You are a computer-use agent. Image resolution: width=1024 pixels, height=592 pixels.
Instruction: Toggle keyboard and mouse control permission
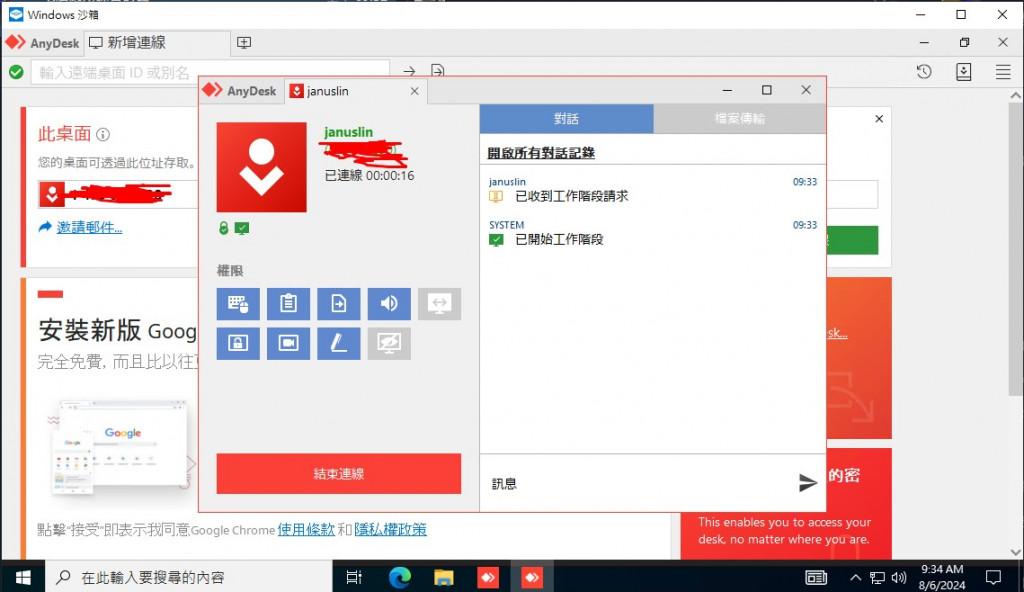pos(238,303)
